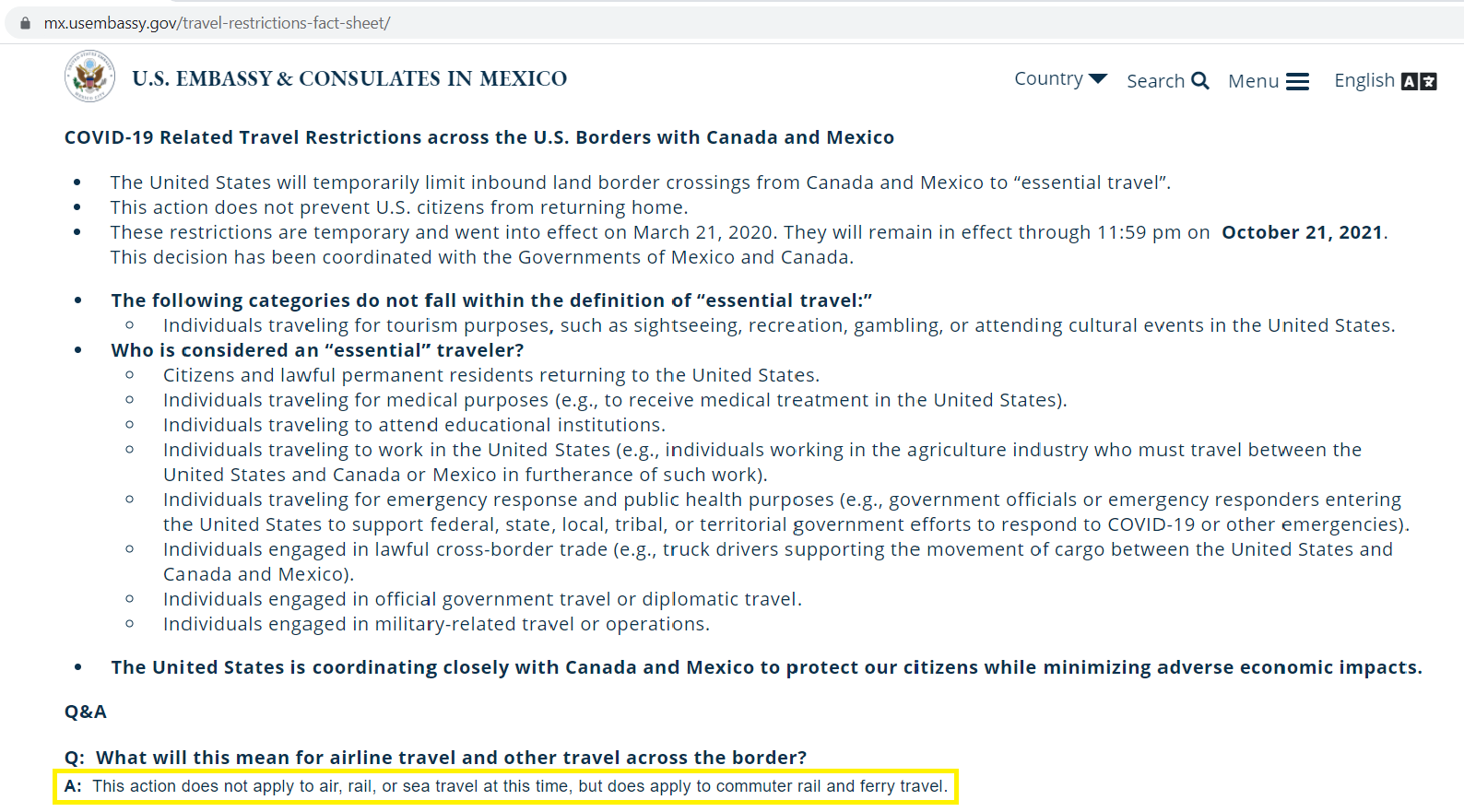
Task: Click the U.S. Embassy & Consulates in Mexico title
Action: click(x=349, y=78)
